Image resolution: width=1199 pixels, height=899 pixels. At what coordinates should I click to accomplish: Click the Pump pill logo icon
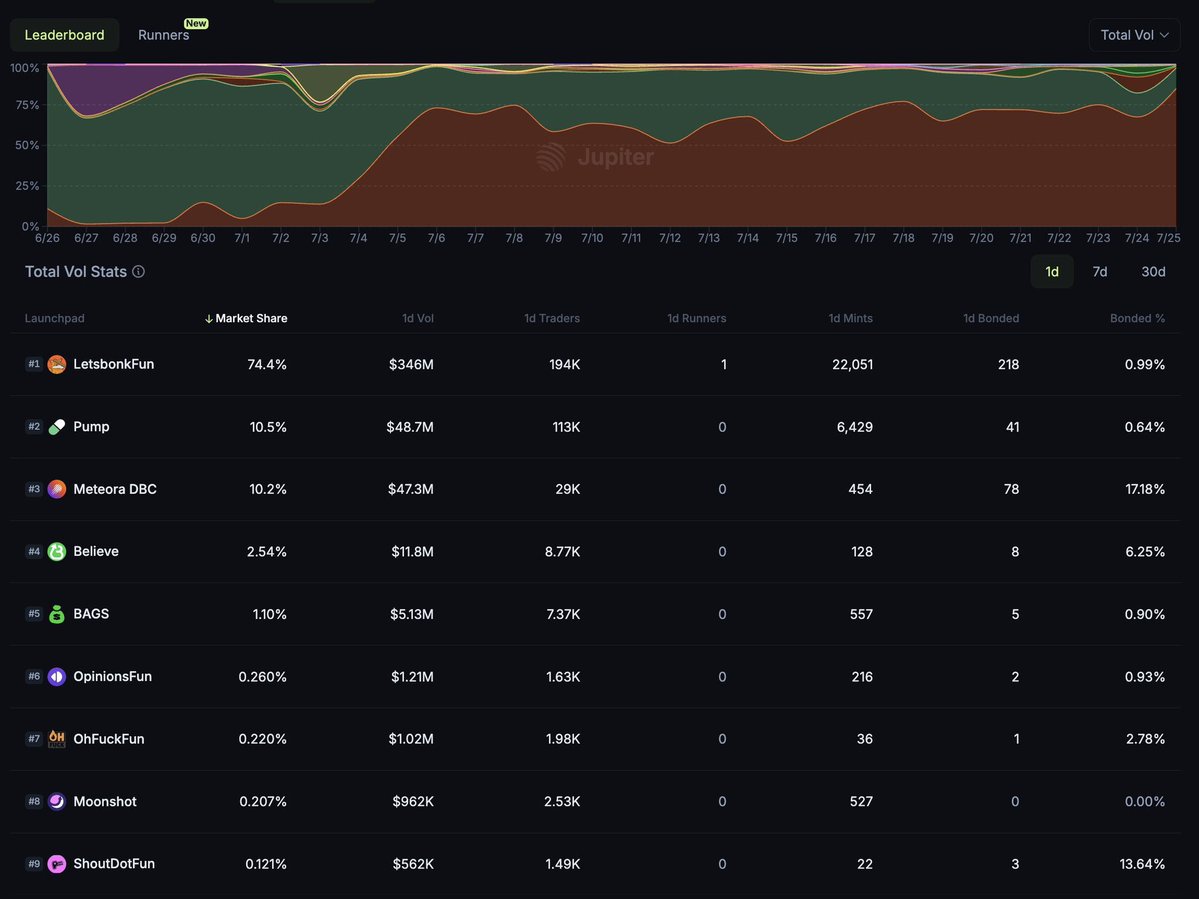click(57, 427)
